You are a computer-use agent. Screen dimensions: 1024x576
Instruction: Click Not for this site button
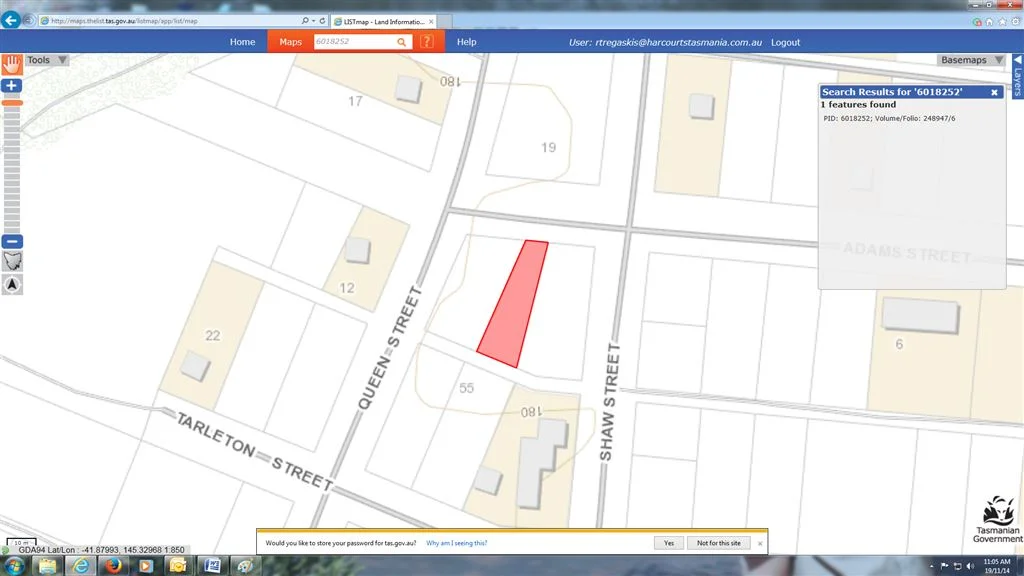(x=719, y=543)
